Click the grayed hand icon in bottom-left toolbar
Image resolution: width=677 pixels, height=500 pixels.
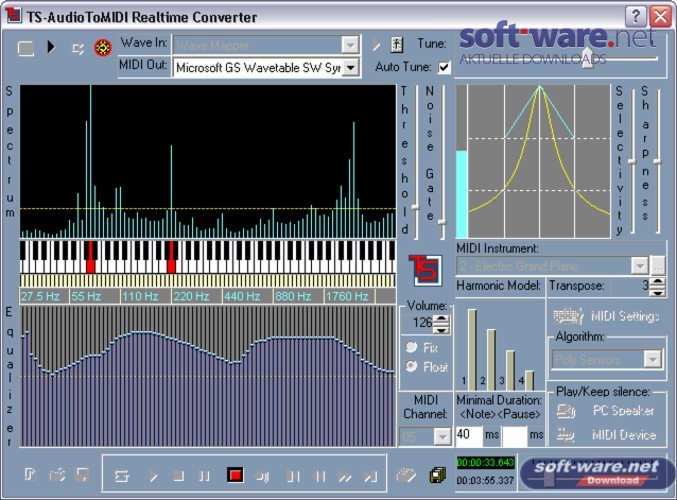pyautogui.click(x=57, y=475)
